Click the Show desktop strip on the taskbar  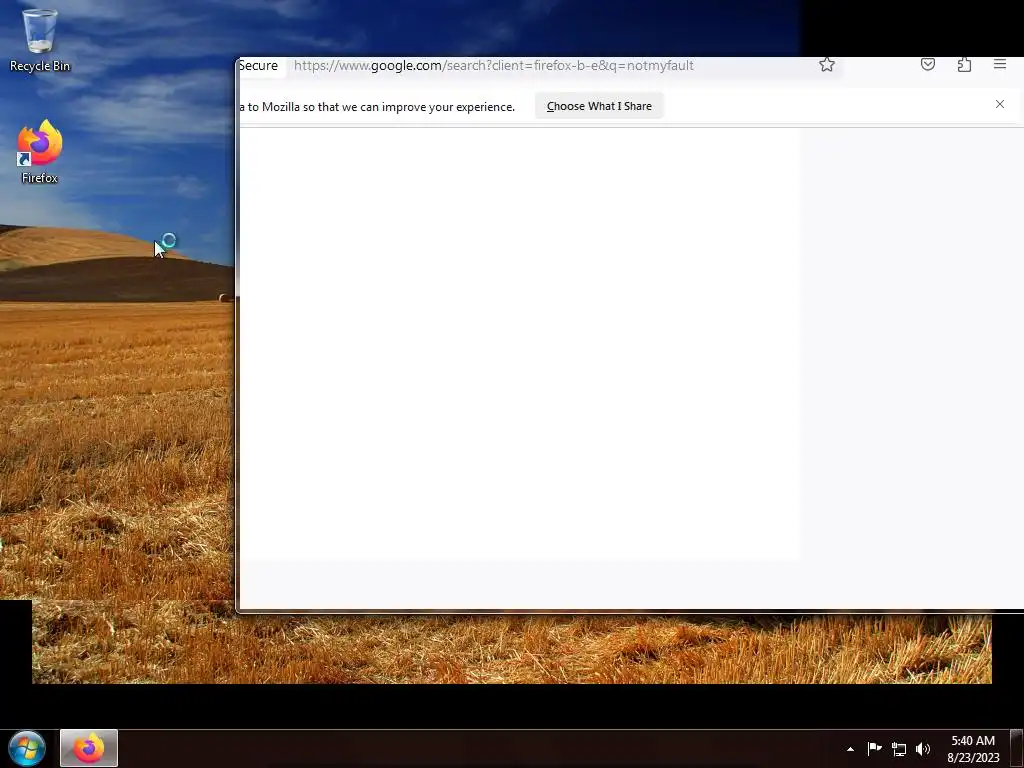point(1017,748)
